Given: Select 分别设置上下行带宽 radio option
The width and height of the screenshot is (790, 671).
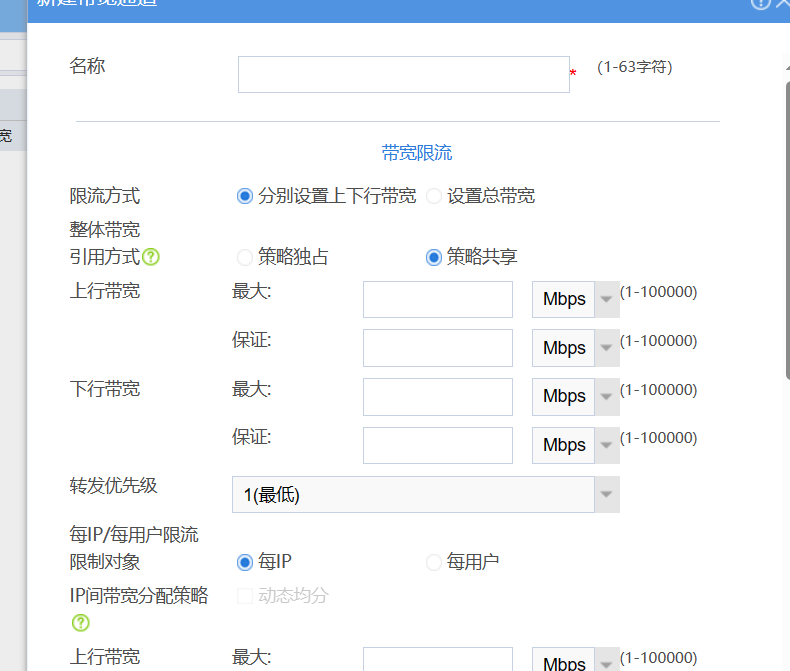Looking at the screenshot, I should 245,196.
